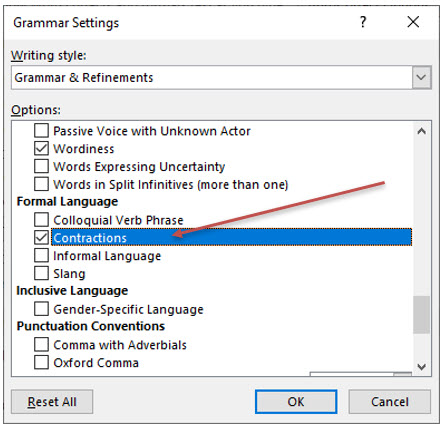Enable Gender-Specific Language checkbox

click(41, 309)
